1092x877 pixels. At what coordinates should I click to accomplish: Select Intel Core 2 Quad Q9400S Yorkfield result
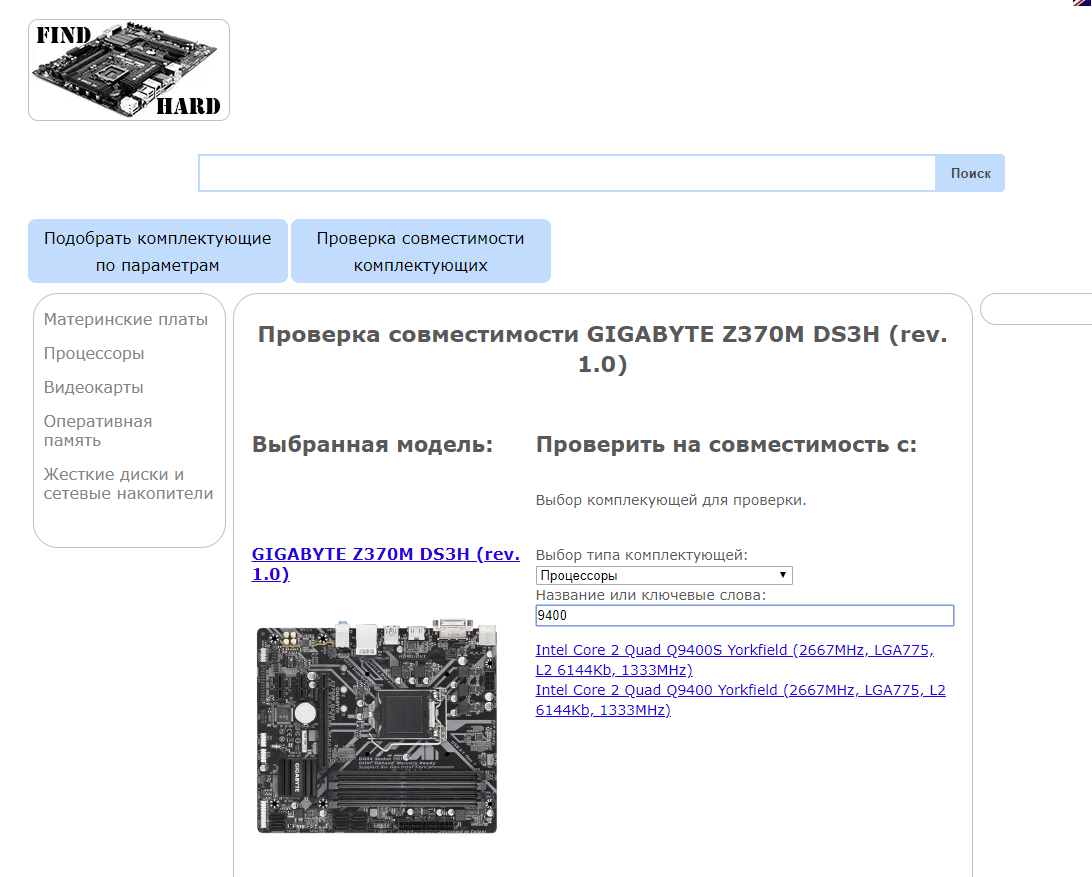point(735,660)
